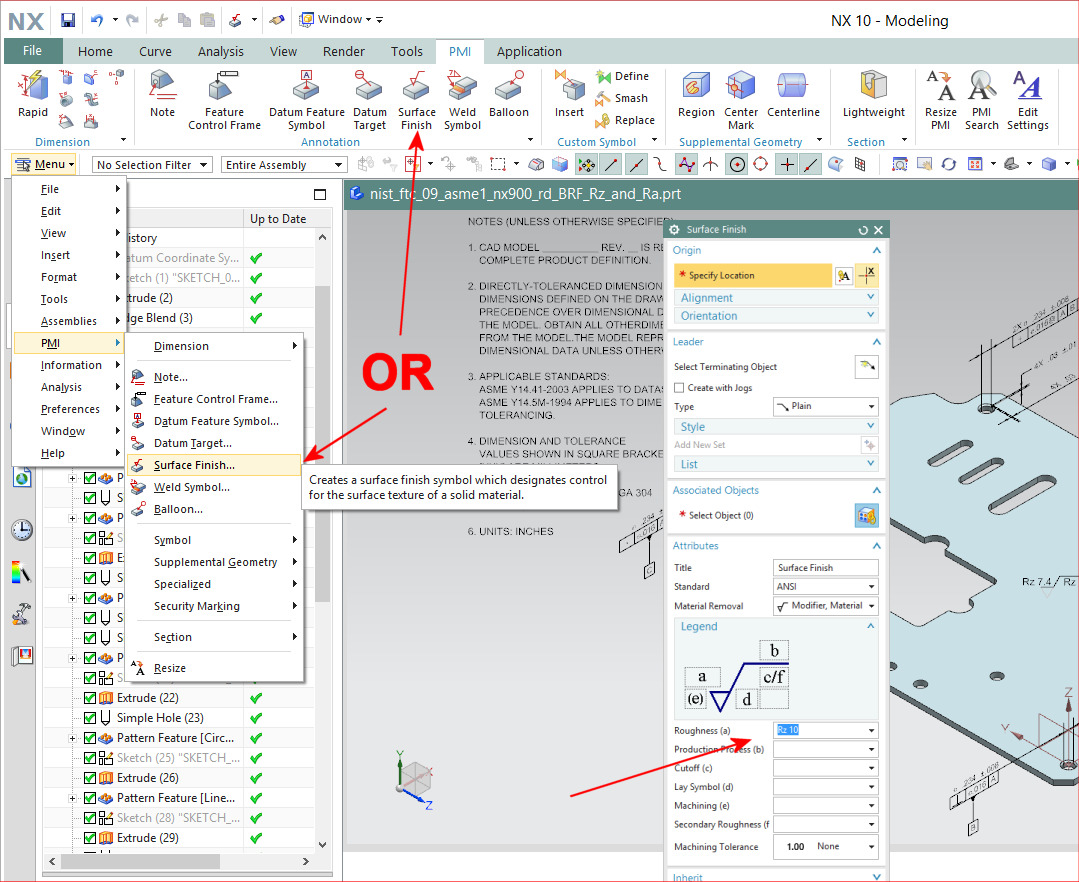Toggle the Extrude (26) checkbox
Image resolution: width=1079 pixels, height=882 pixels.
(x=90, y=777)
